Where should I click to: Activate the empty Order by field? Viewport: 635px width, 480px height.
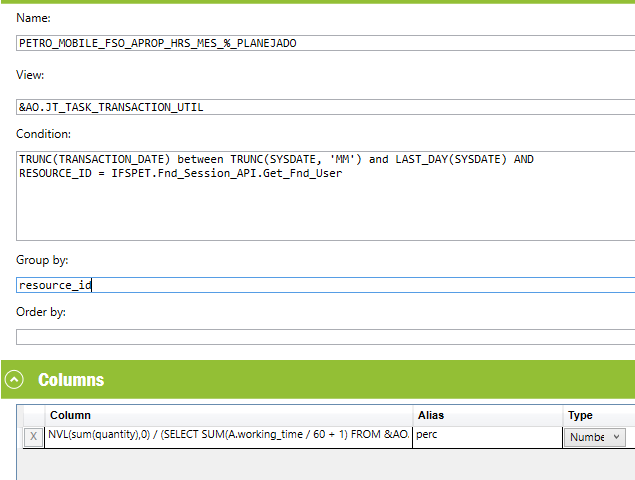tap(326, 337)
